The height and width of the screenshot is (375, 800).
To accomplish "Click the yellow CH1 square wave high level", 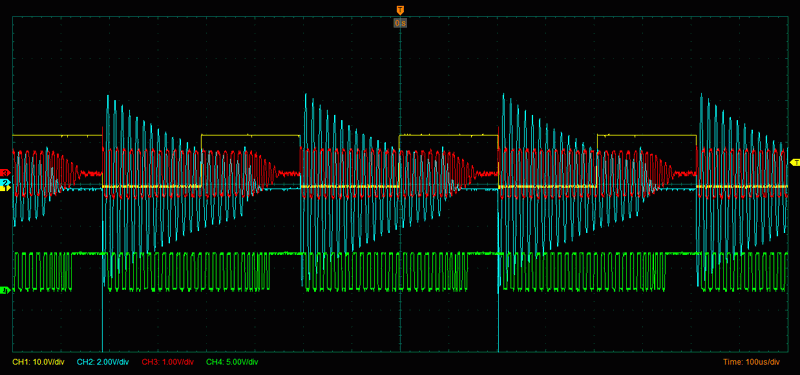I will point(250,135).
